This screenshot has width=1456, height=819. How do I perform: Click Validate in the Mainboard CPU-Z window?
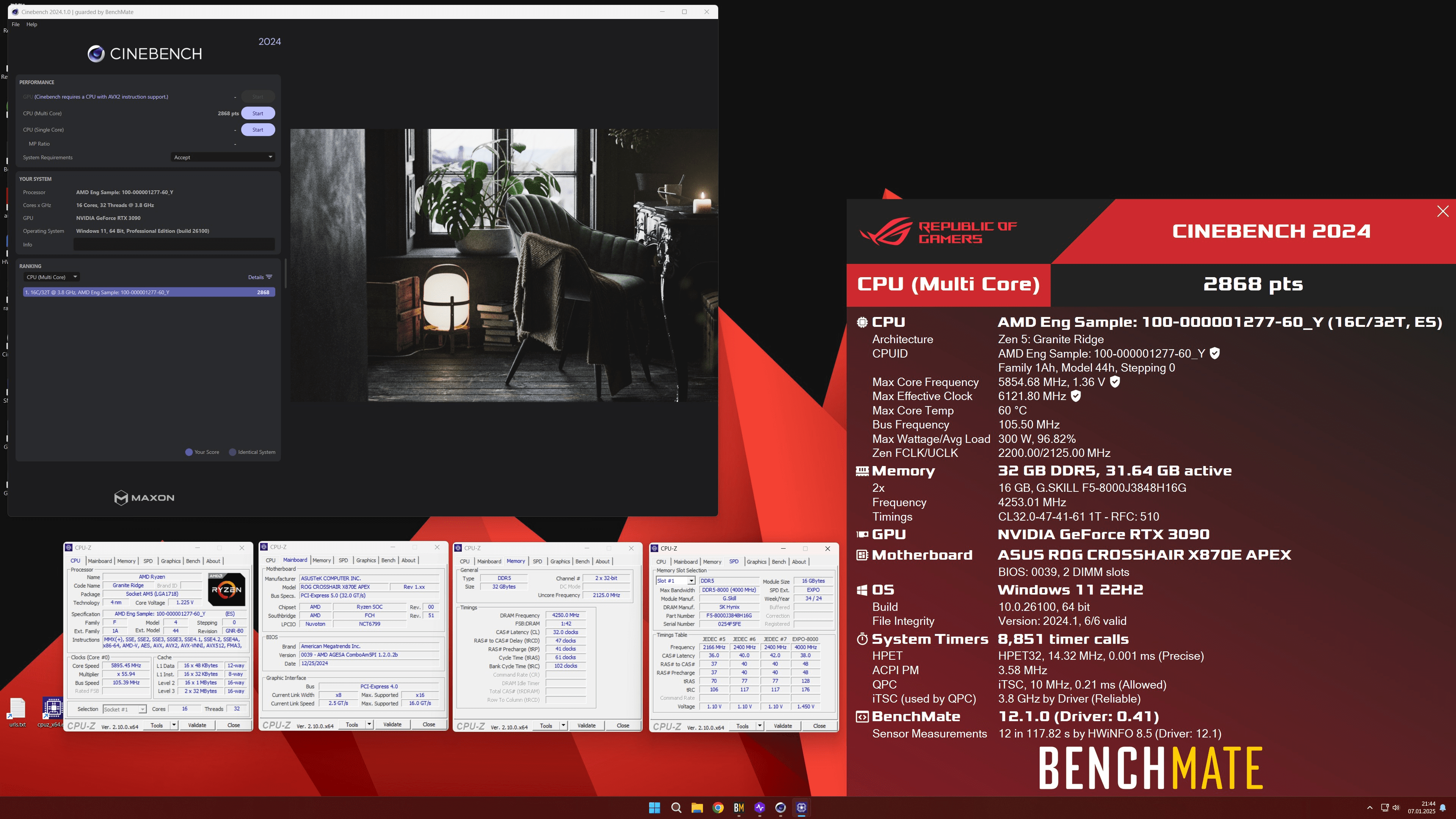[x=392, y=725]
